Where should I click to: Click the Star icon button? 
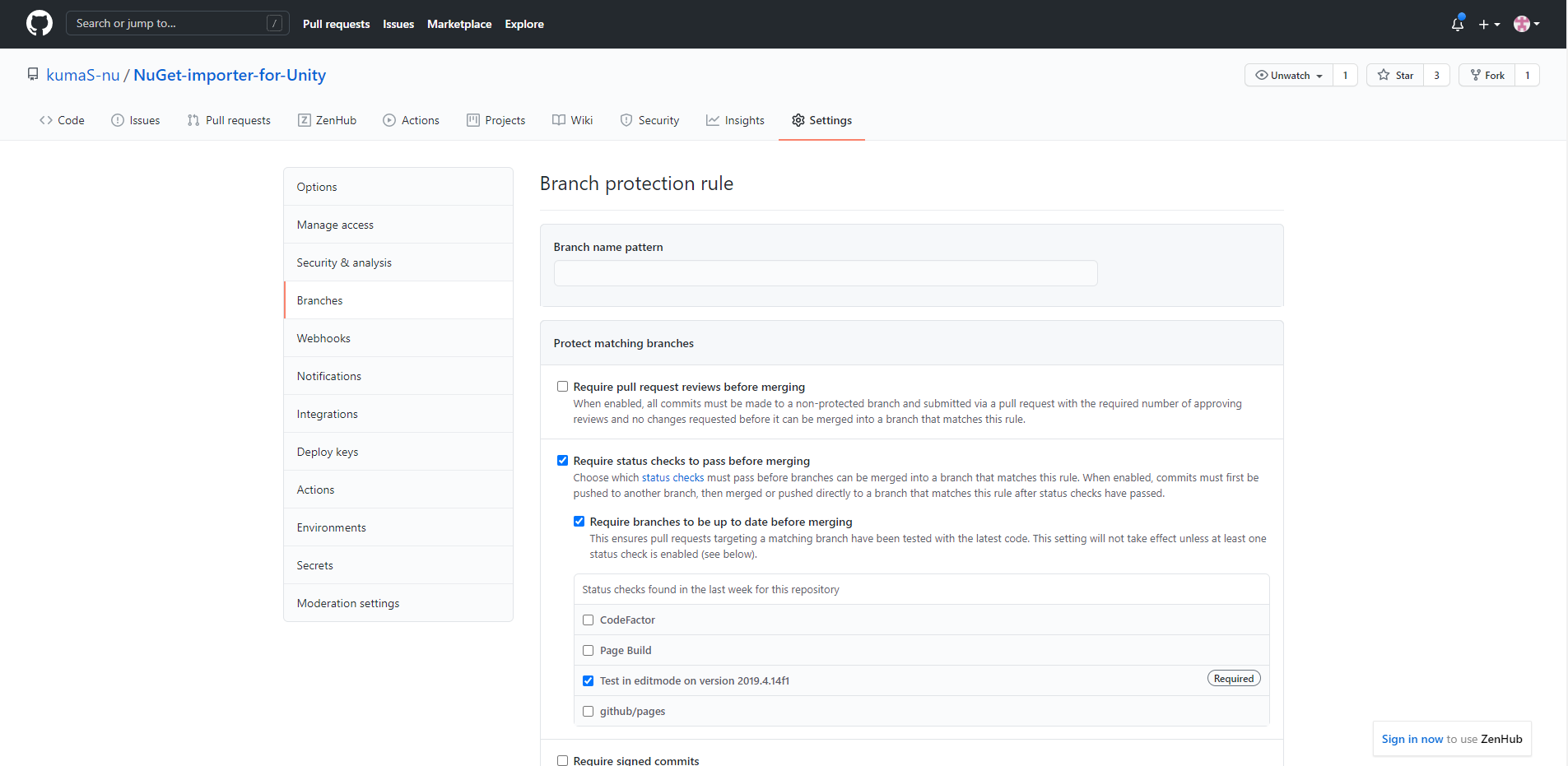click(x=1395, y=75)
